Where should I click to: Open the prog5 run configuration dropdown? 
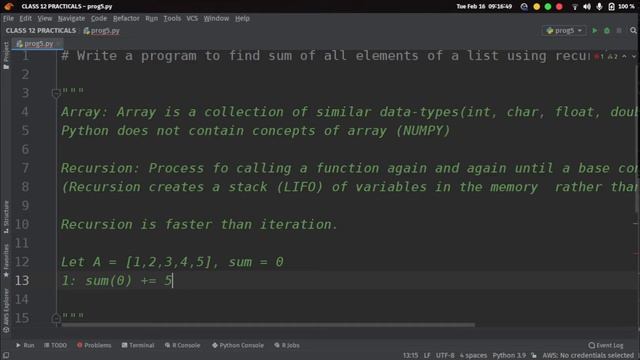click(564, 31)
